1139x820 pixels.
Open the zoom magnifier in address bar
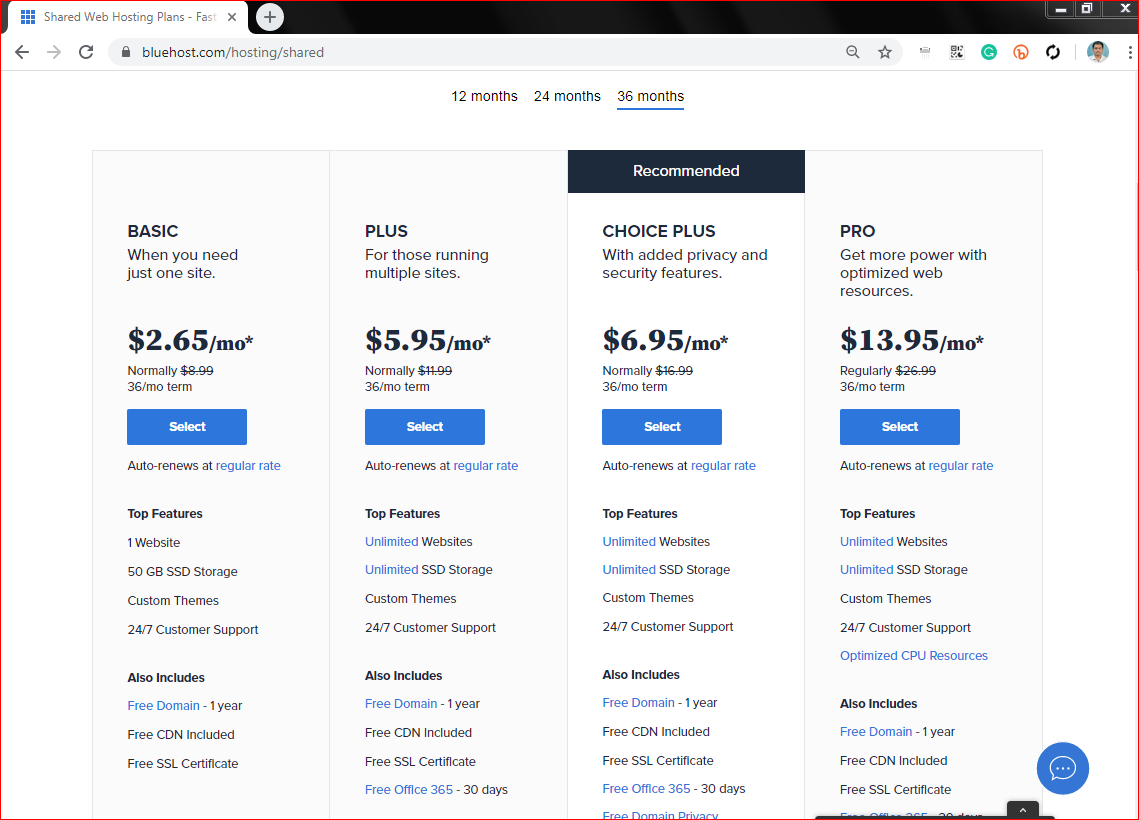click(853, 52)
